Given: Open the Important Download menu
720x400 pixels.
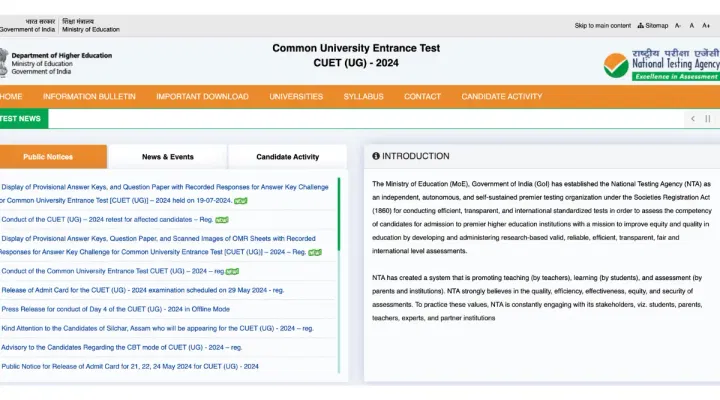Looking at the screenshot, I should click(202, 96).
